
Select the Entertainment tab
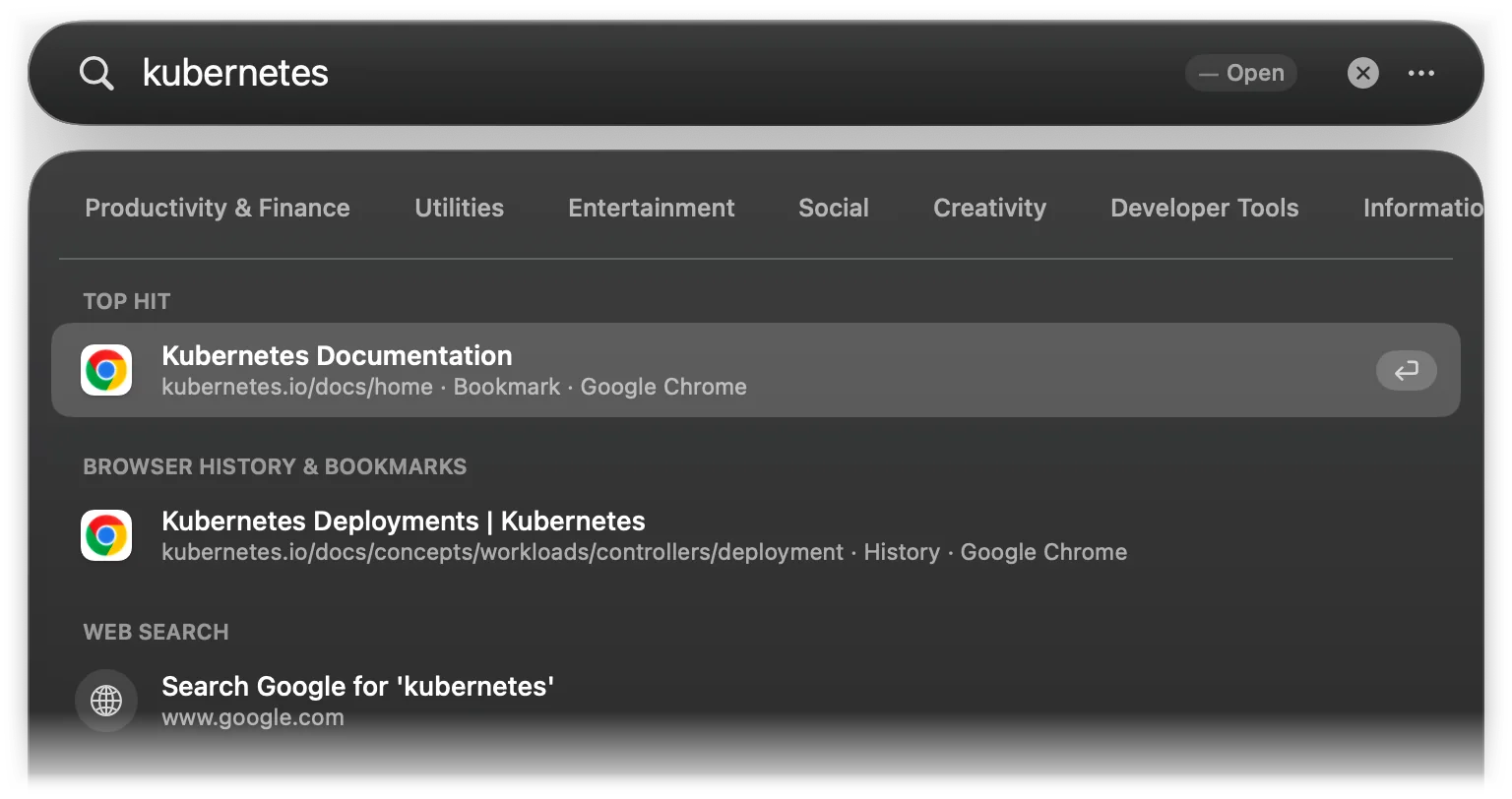tap(651, 208)
